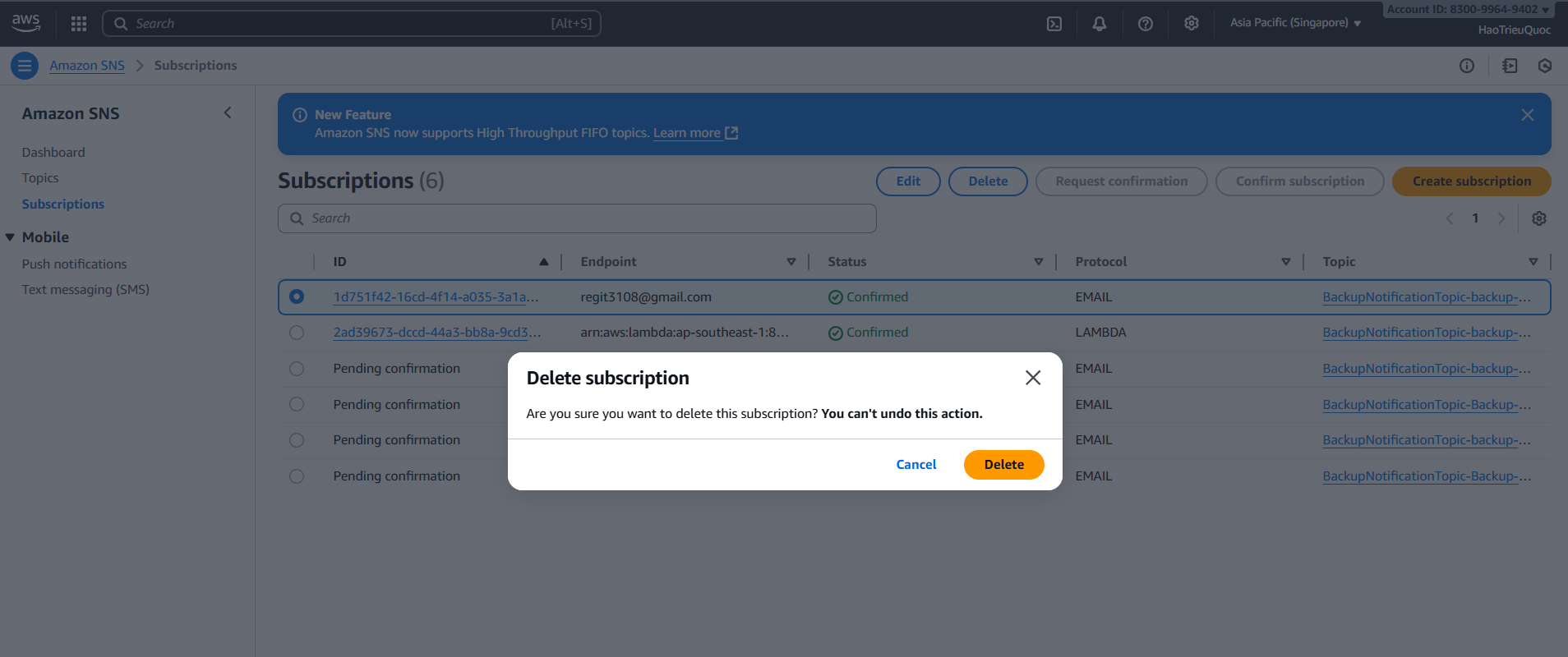Collapse the Amazon SNS sidebar
This screenshot has height=657, width=1568.
tap(228, 113)
